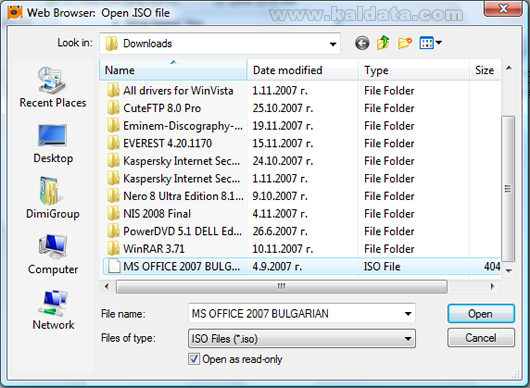Click the vertical scrollbar thumb
The height and width of the screenshot is (388, 530).
(x=508, y=189)
